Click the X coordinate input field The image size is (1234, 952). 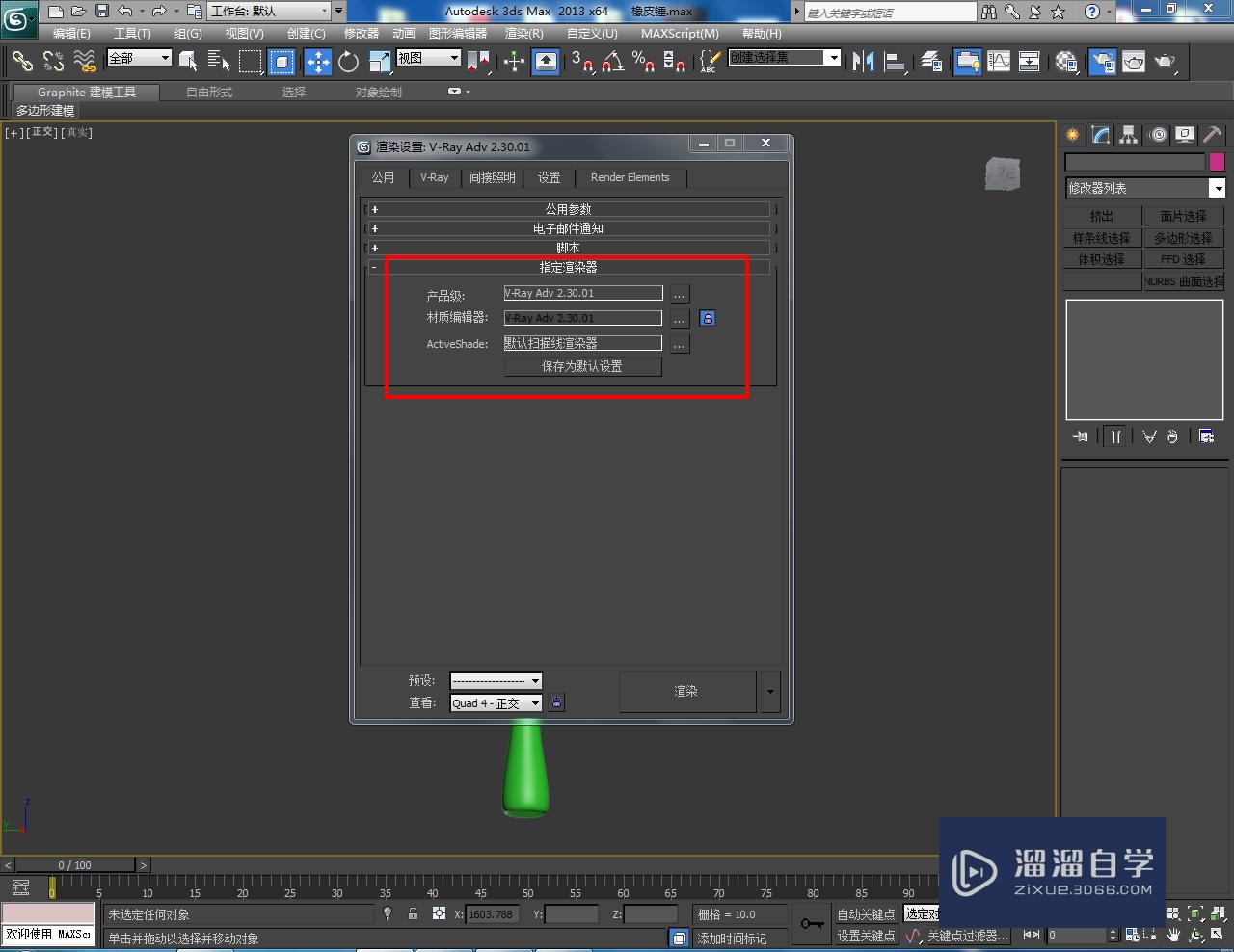[x=493, y=914]
